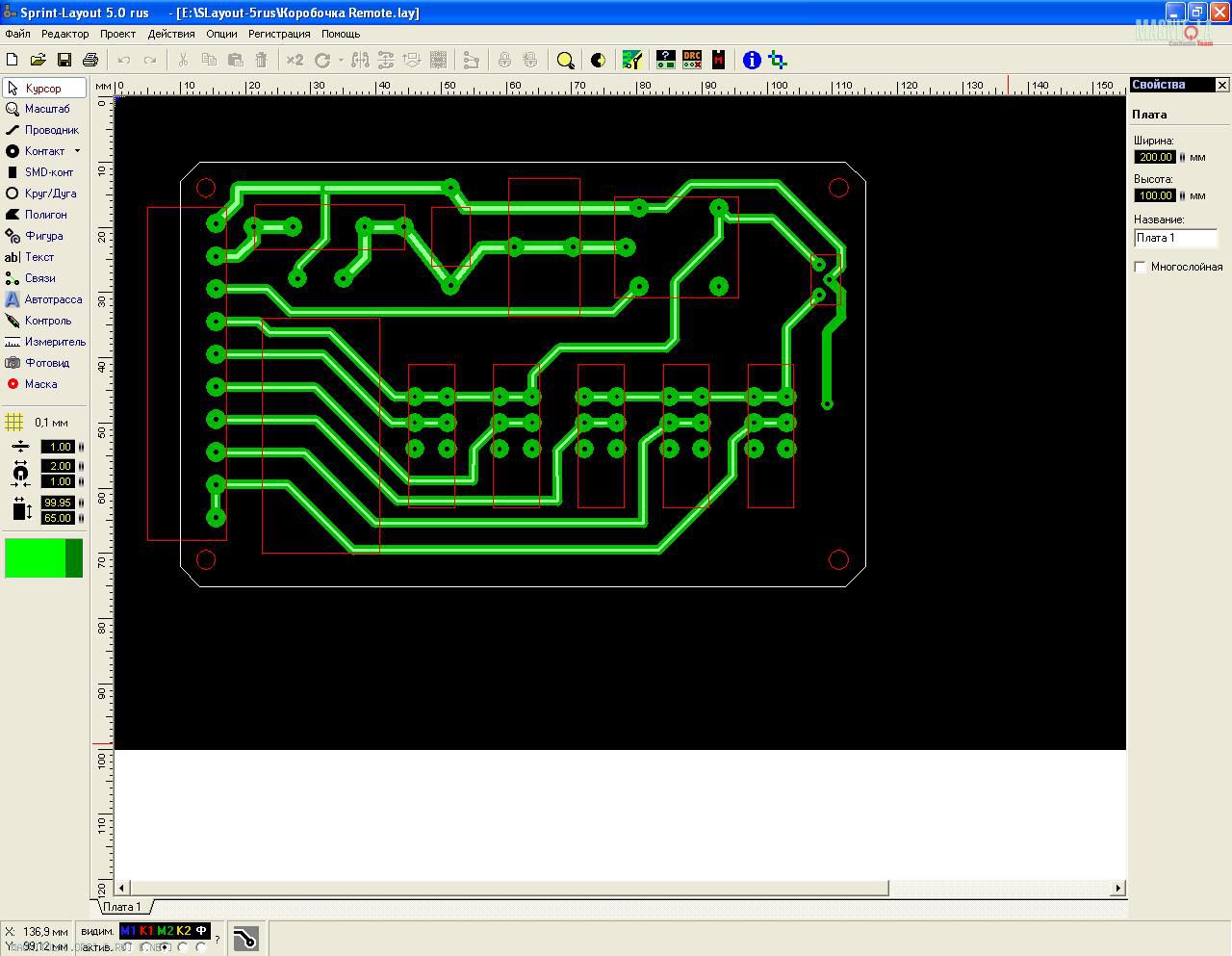Screen dimensions: 1232x956
Task: Switch to the Плата 1 board tab
Action: click(122, 907)
